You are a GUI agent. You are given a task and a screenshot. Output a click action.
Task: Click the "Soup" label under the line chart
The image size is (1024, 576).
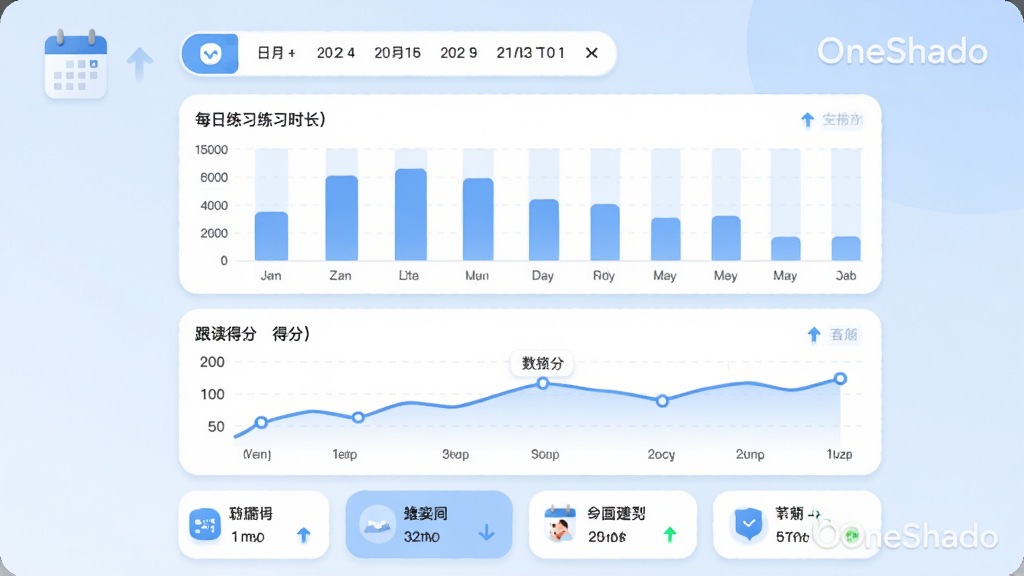pos(545,454)
